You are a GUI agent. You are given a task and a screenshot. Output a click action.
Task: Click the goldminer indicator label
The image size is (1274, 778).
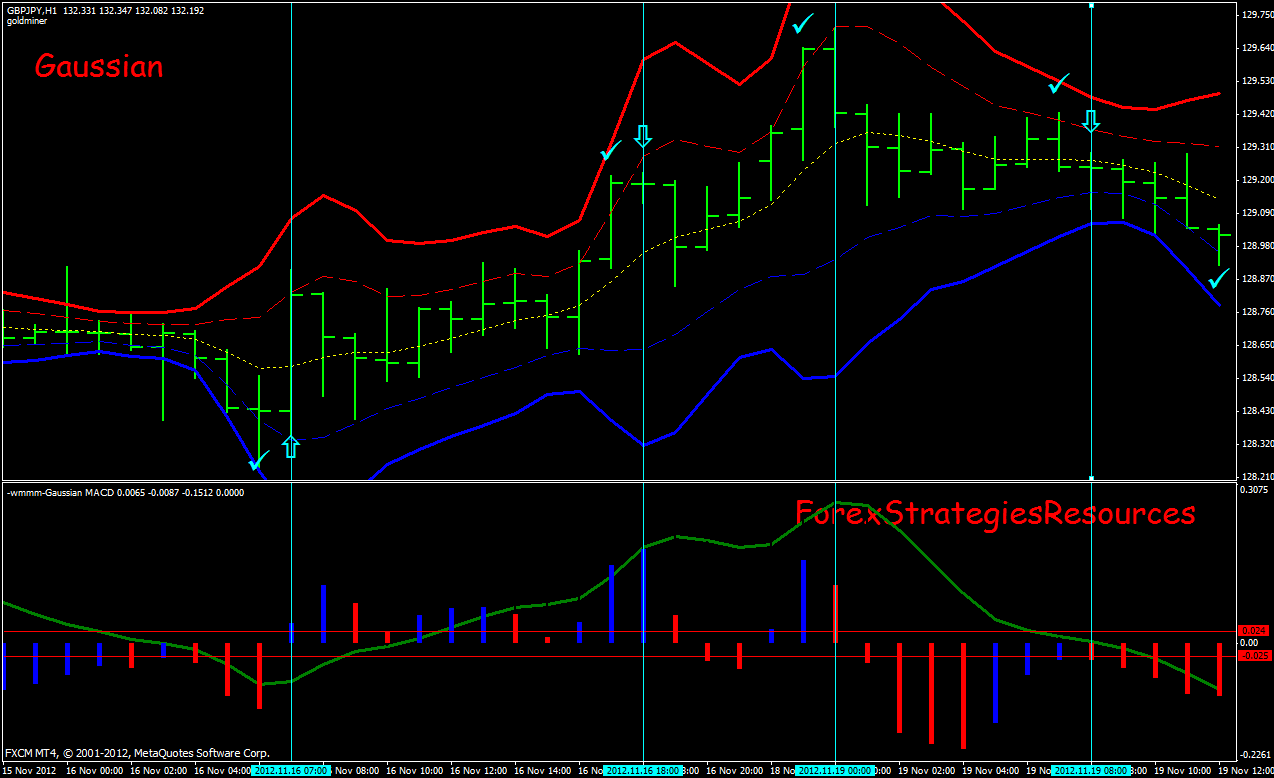25,22
